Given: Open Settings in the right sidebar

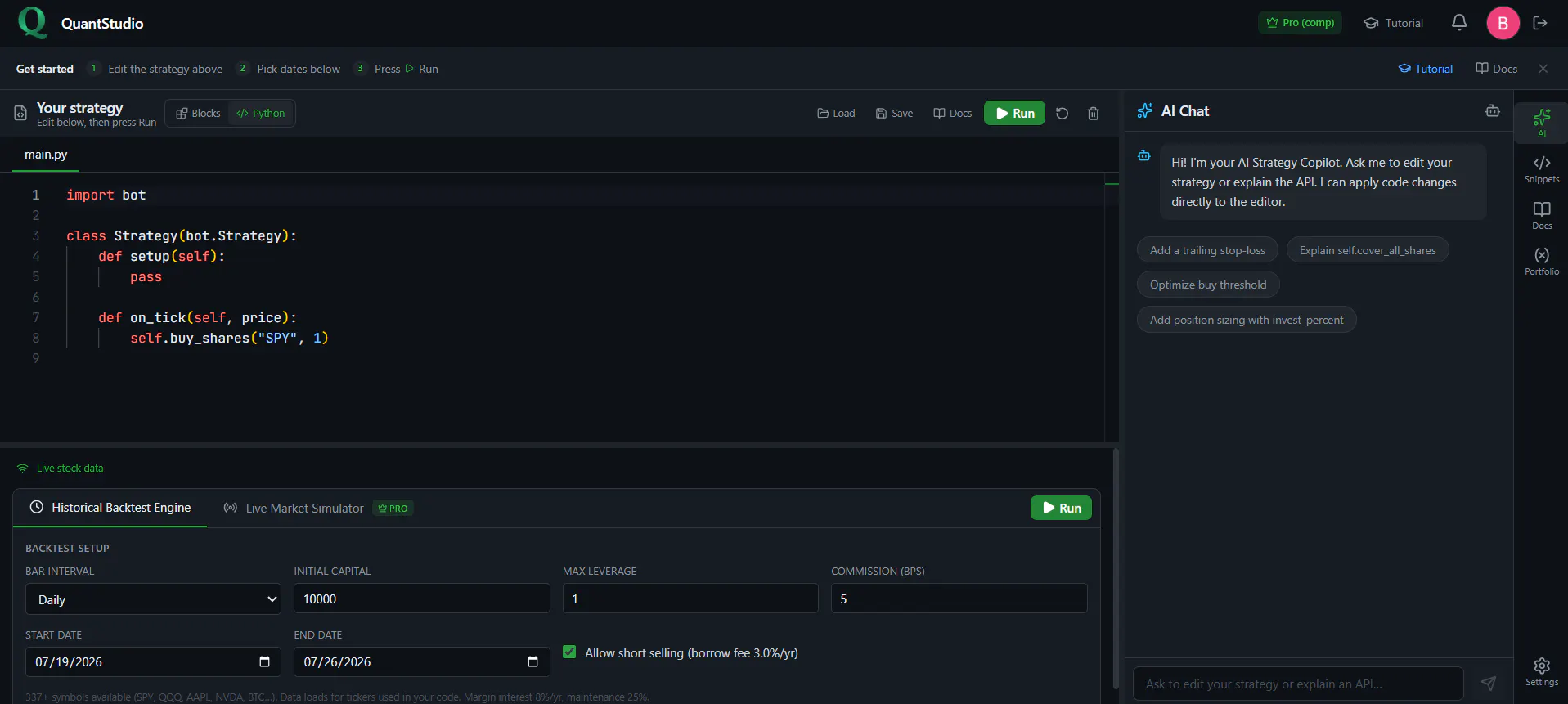Looking at the screenshot, I should 1542,671.
